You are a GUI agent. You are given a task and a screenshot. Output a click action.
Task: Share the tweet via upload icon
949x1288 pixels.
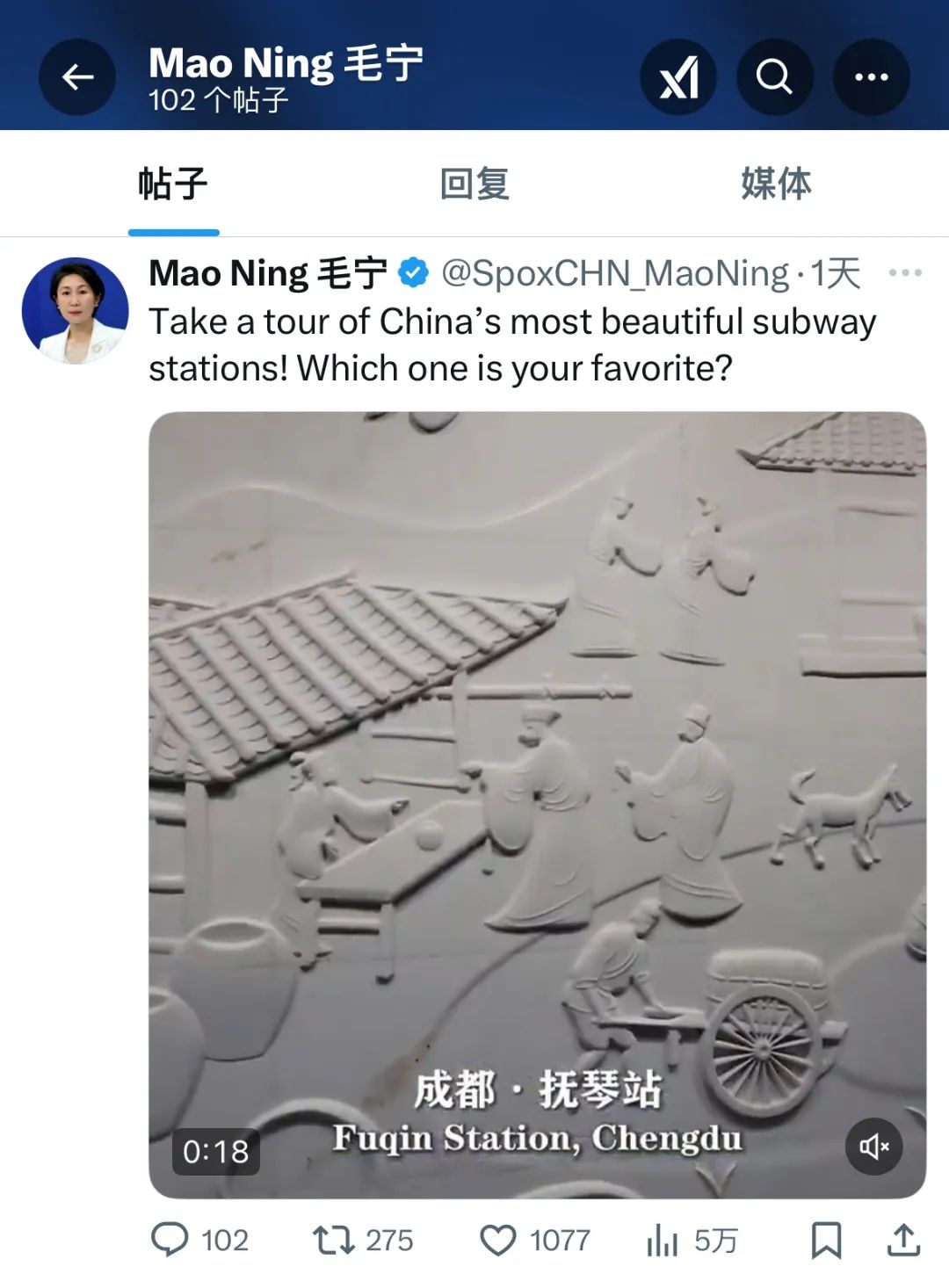pos(903,1240)
